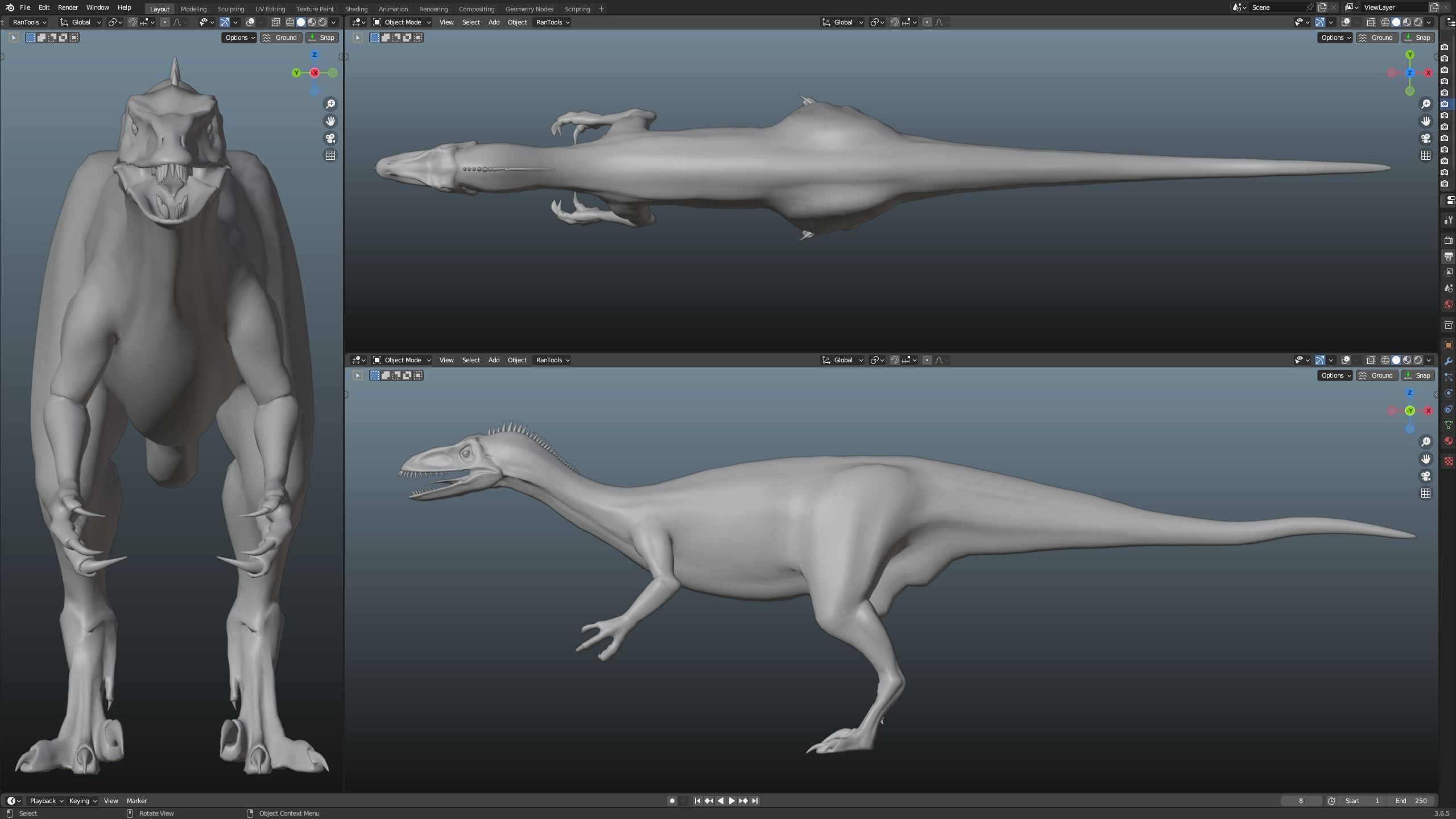Add a new workspace with plus button
The image size is (1456, 819).
coord(601,9)
